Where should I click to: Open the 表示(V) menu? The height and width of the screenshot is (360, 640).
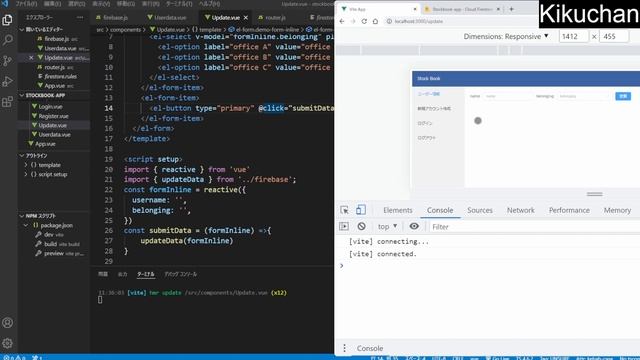pos(101,4)
